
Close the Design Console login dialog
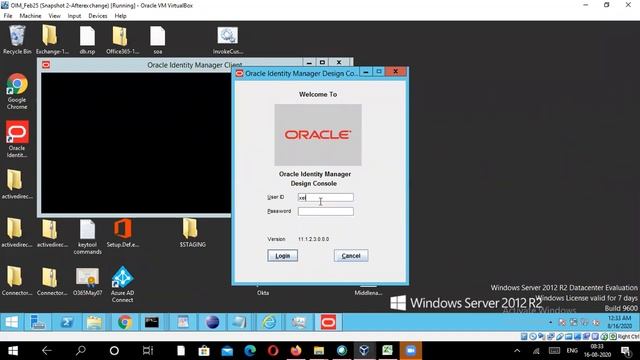pyautogui.click(x=396, y=72)
